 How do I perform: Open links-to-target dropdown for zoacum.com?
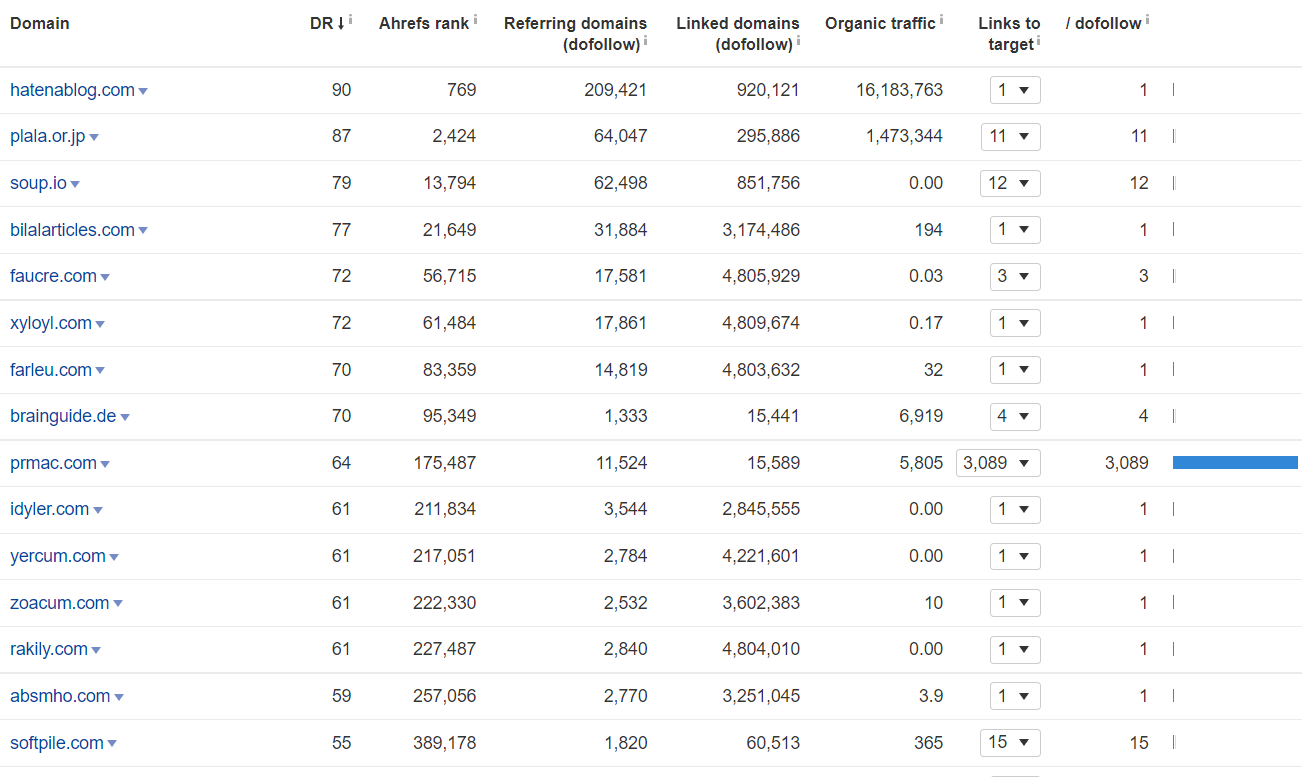[x=1015, y=603]
